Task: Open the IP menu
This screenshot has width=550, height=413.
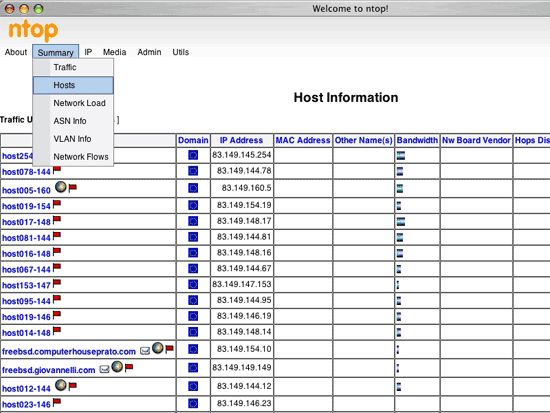Action: (88, 52)
